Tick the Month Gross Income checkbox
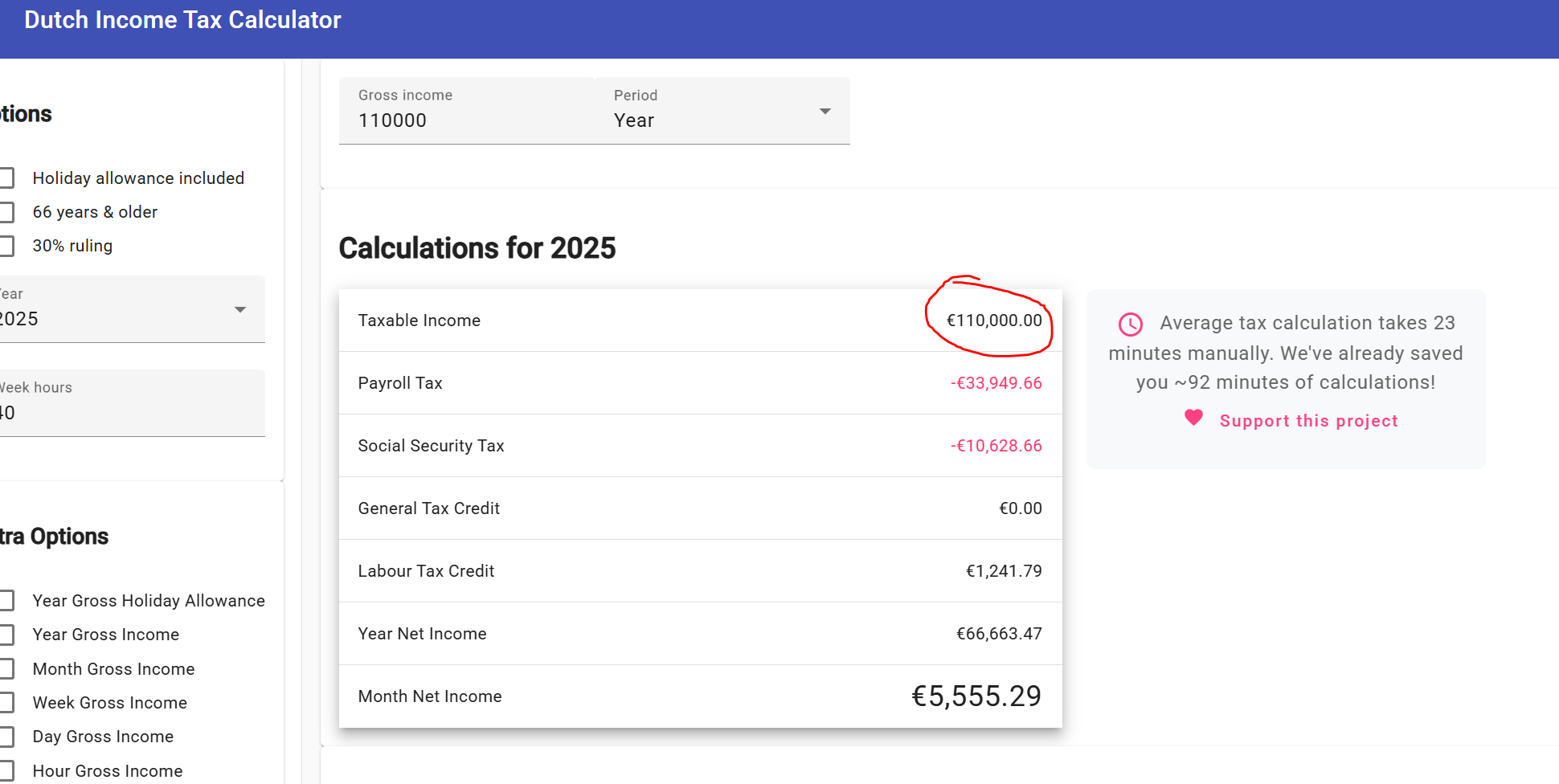Image resolution: width=1559 pixels, height=784 pixels. tap(6, 669)
